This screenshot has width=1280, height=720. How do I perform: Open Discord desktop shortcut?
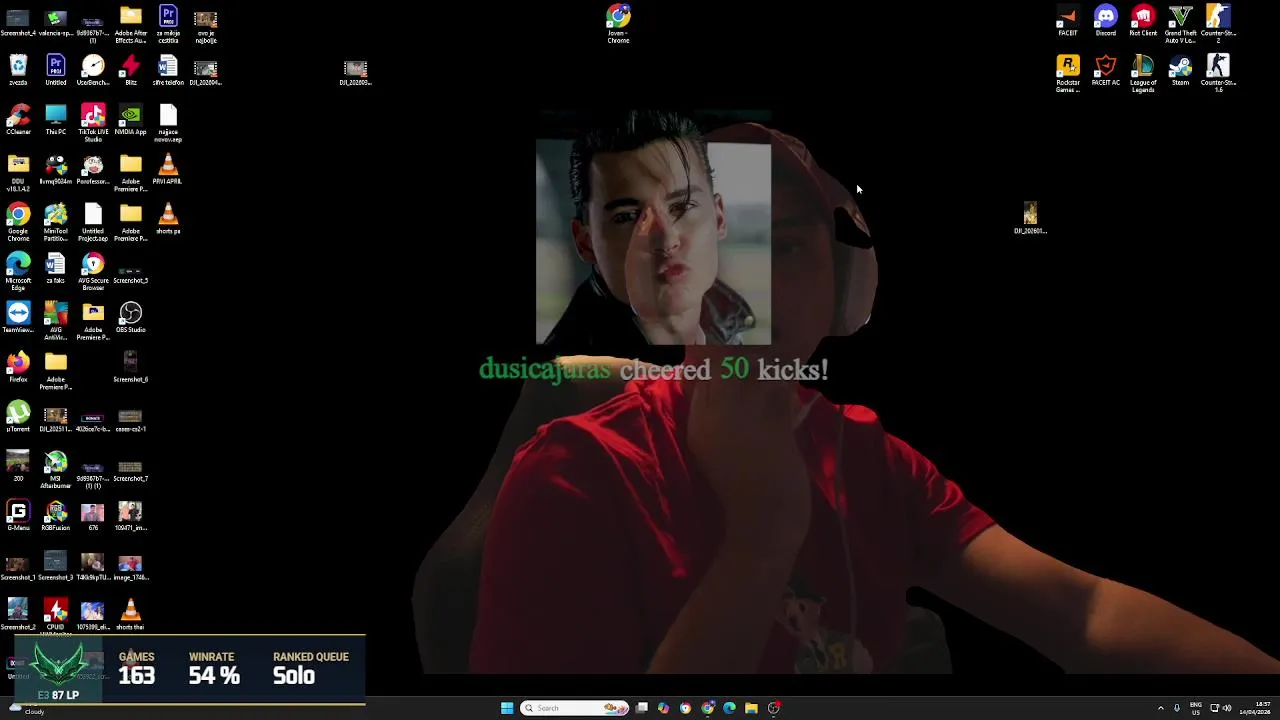(x=1105, y=21)
